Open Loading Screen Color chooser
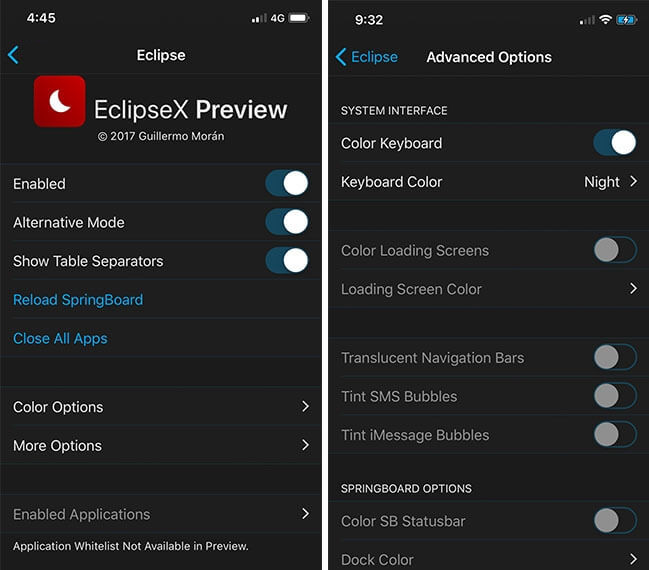 488,289
